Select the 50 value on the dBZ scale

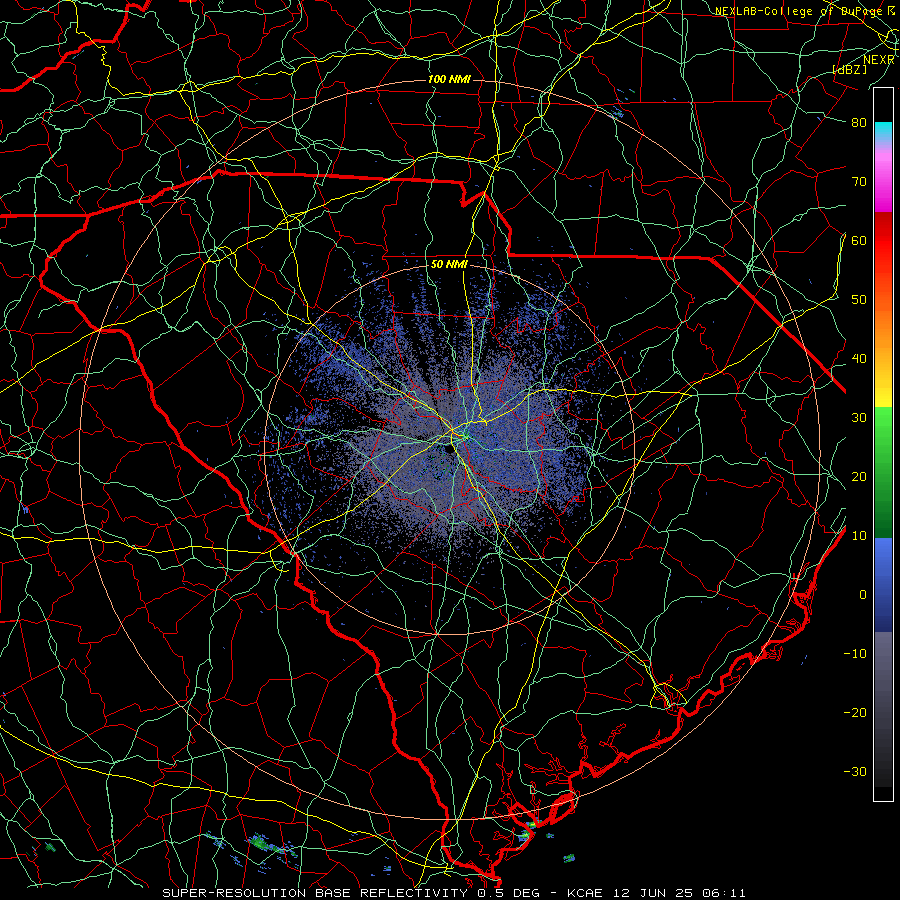tap(859, 300)
